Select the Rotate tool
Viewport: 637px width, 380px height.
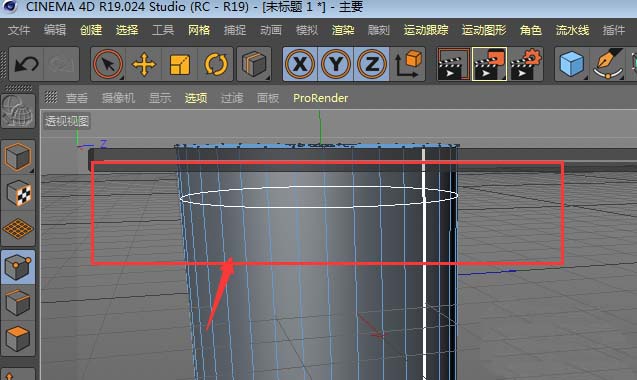(x=216, y=64)
